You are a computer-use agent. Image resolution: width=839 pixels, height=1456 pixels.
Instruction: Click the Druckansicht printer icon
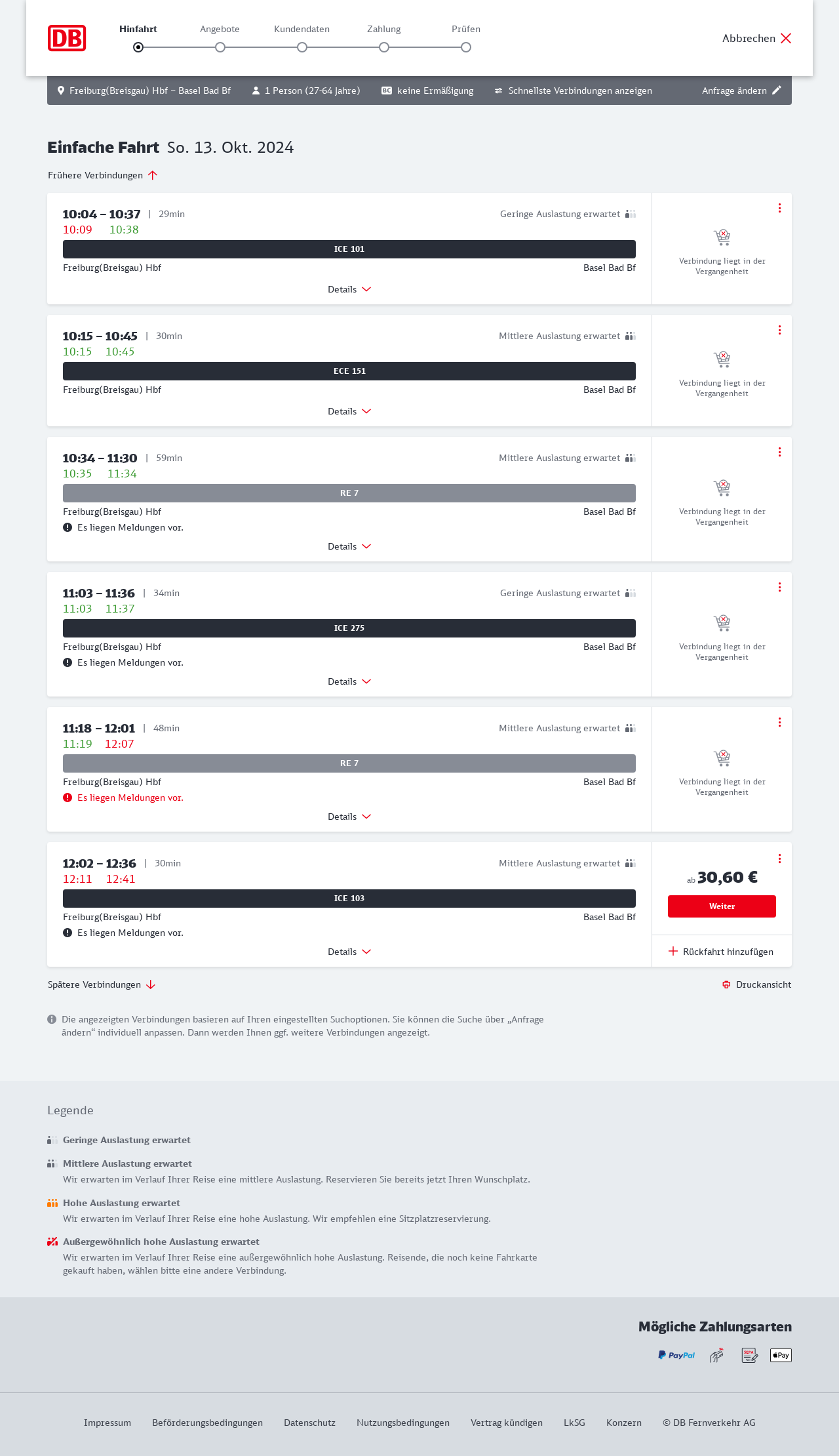point(726,984)
